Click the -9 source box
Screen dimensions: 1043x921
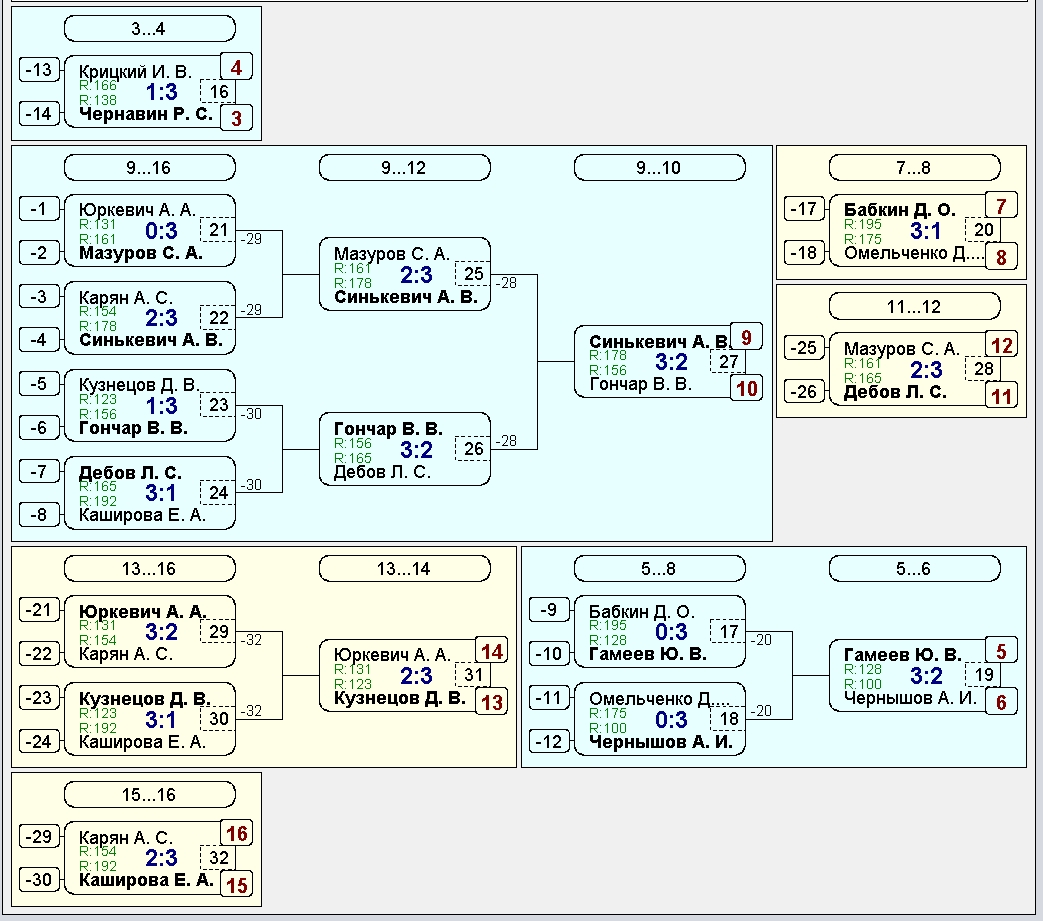coord(549,610)
